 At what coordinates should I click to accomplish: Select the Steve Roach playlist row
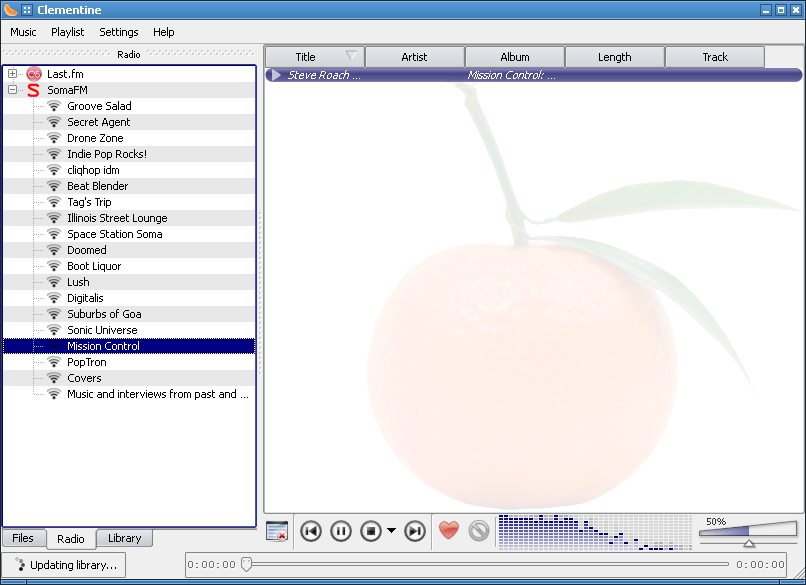coord(534,75)
